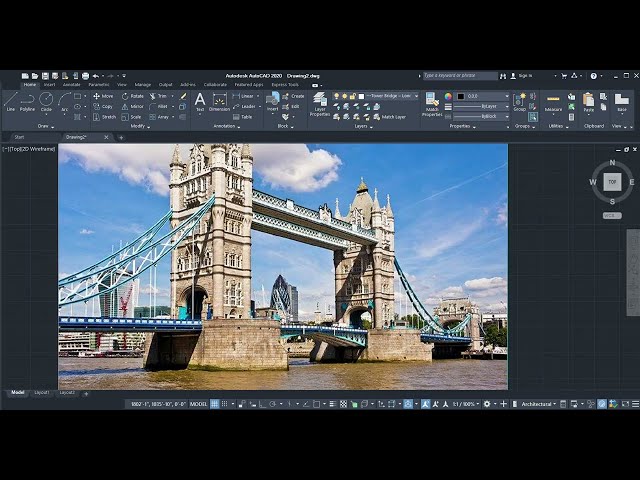Click the Stretch tool
The image size is (640, 480).
[x=104, y=117]
